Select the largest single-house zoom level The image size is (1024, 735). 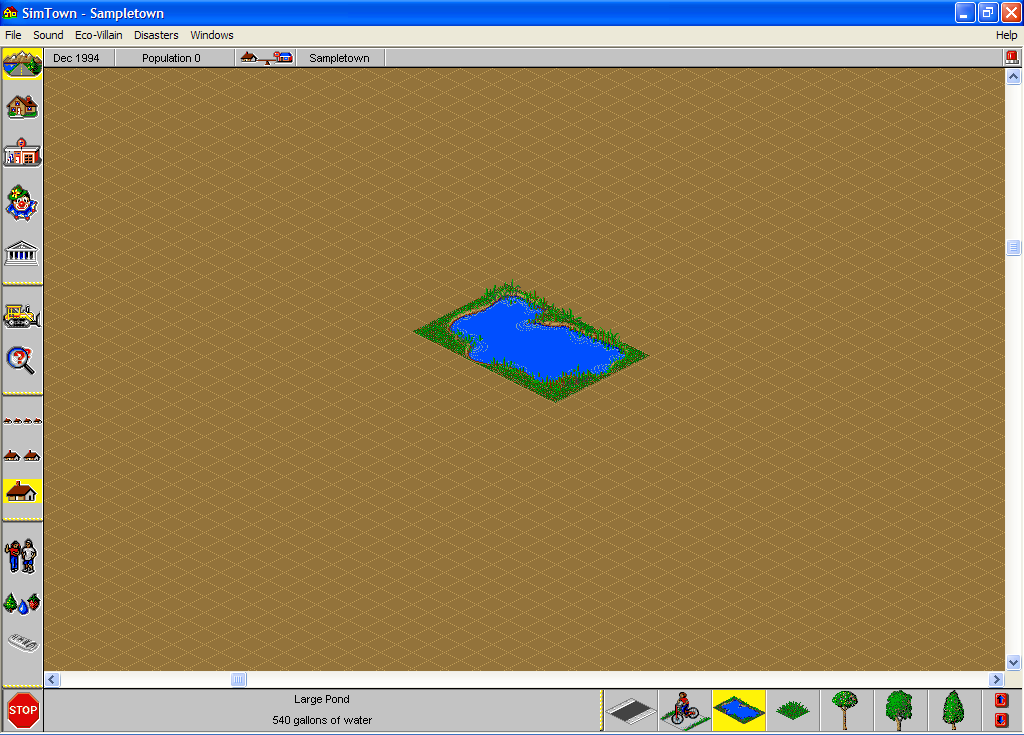point(22,492)
